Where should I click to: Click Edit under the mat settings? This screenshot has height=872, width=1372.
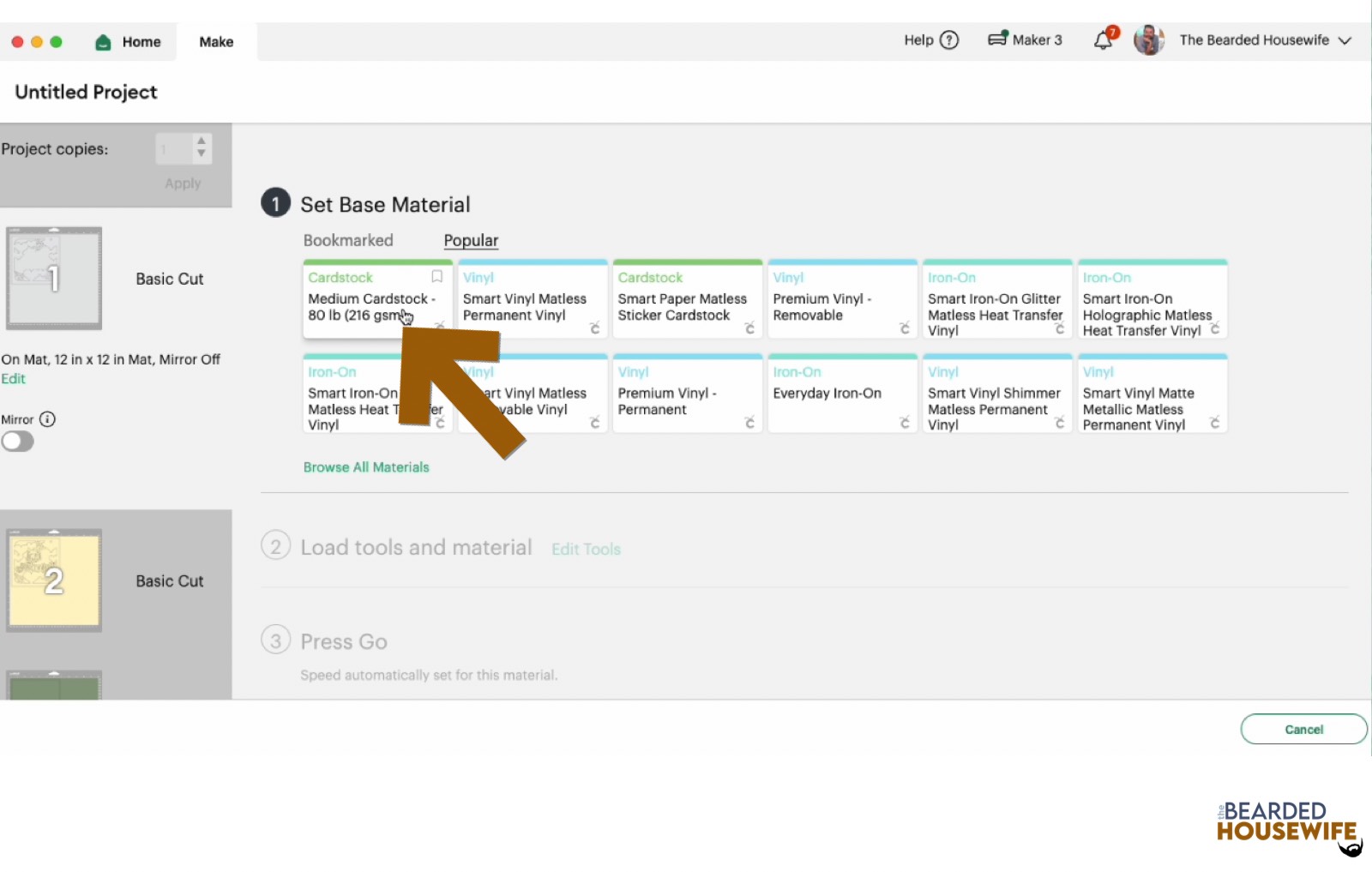pyautogui.click(x=14, y=378)
